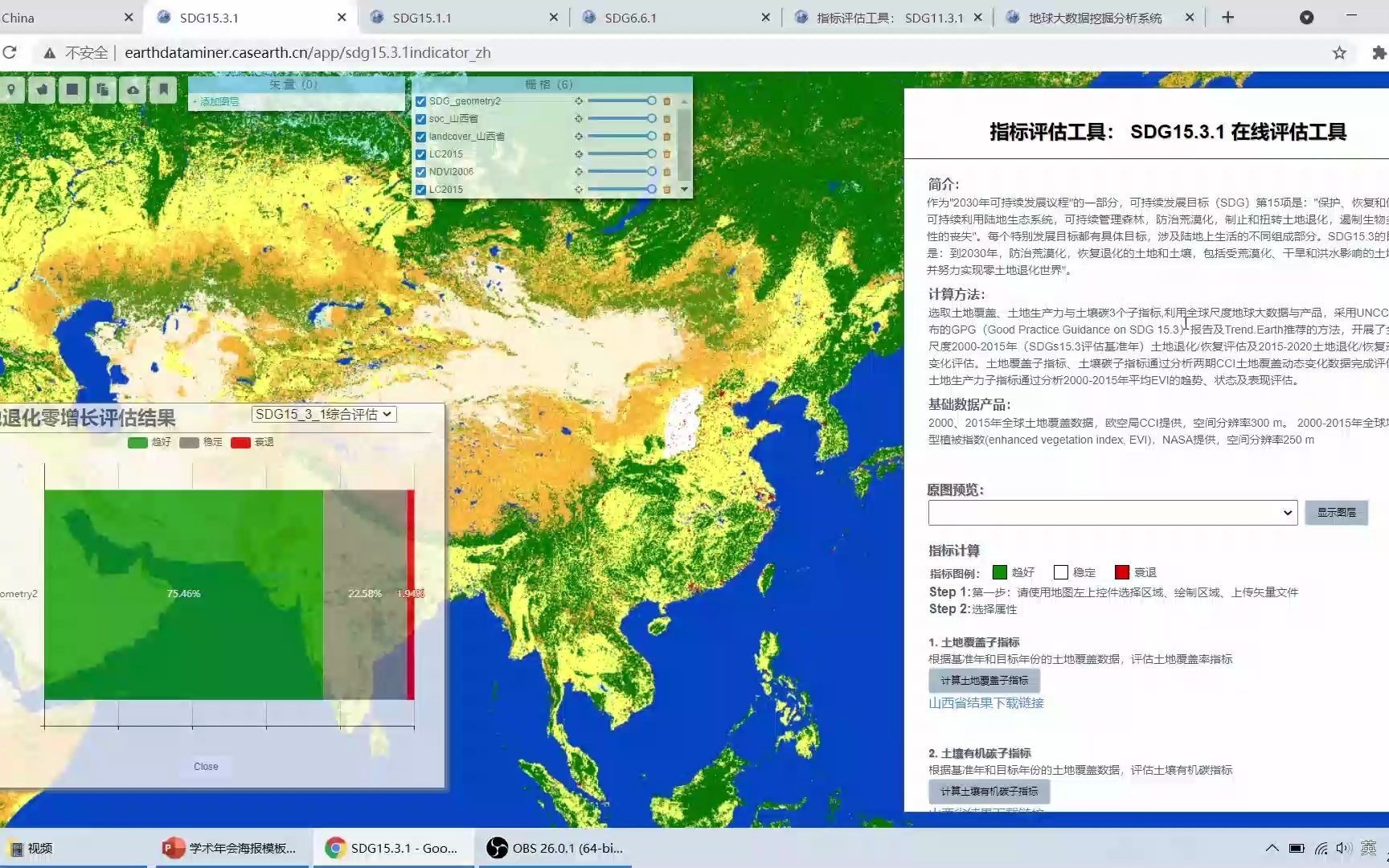
Task: Delete the SDG_geometry2 layer with trash icon
Action: [x=666, y=101]
